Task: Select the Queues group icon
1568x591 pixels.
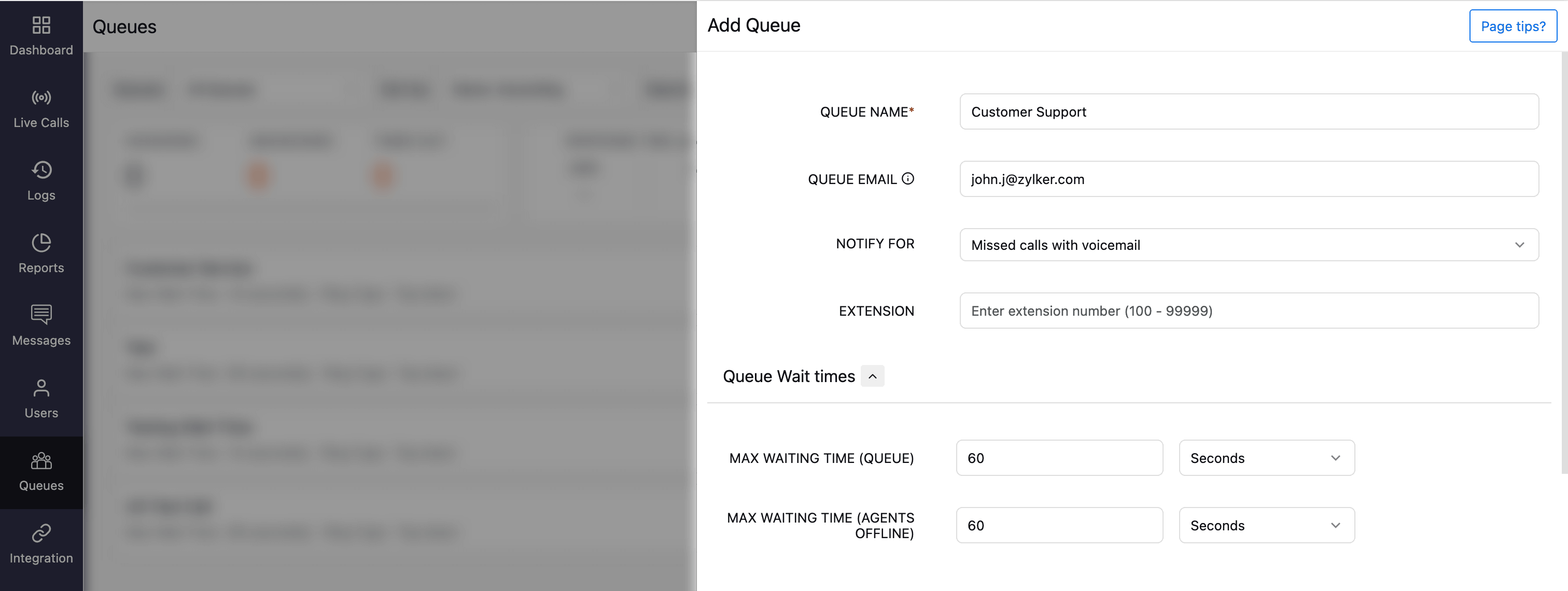Action: tap(41, 461)
